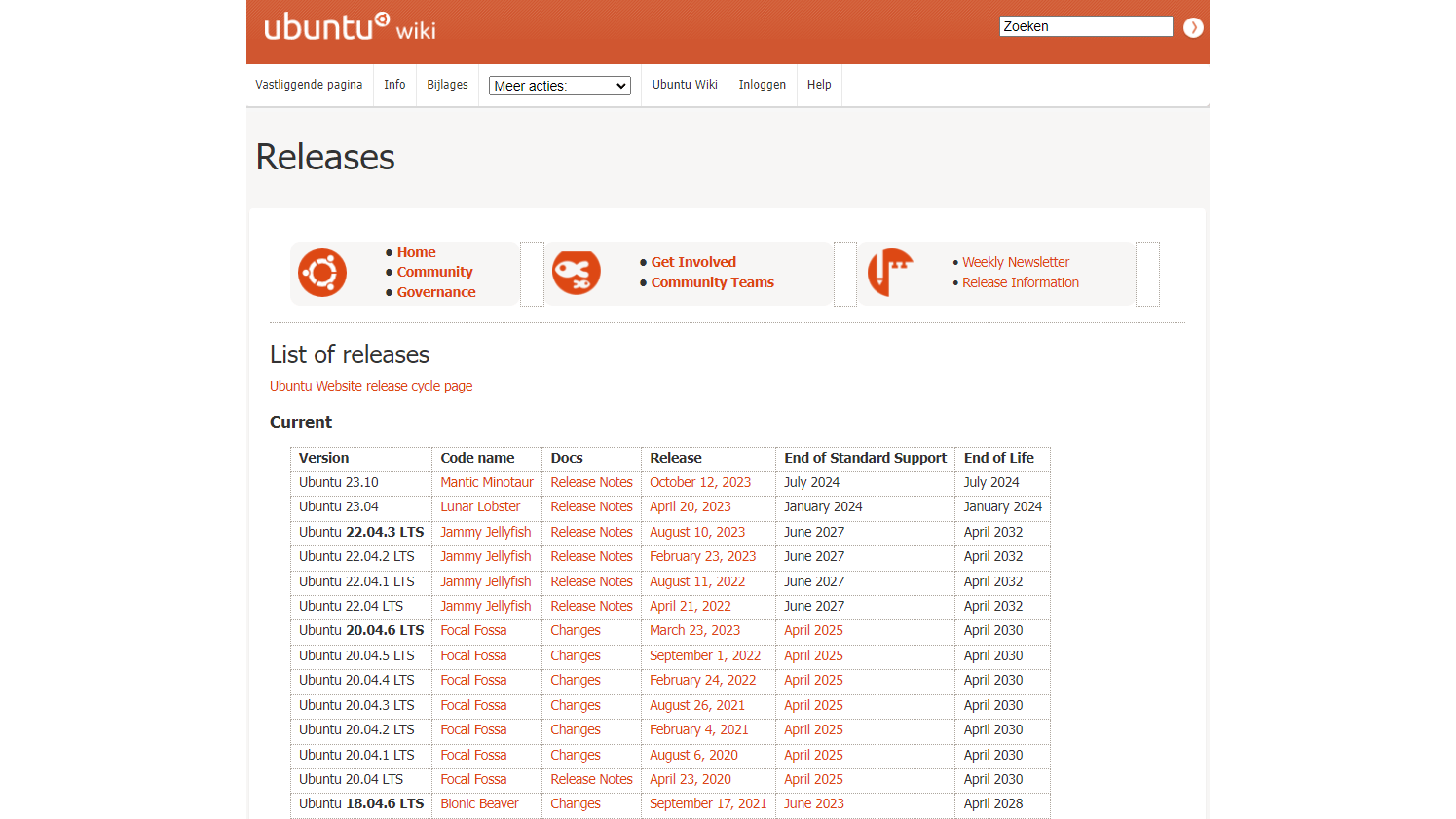Open the Release Information link
The height and width of the screenshot is (819, 1456).
click(1021, 282)
